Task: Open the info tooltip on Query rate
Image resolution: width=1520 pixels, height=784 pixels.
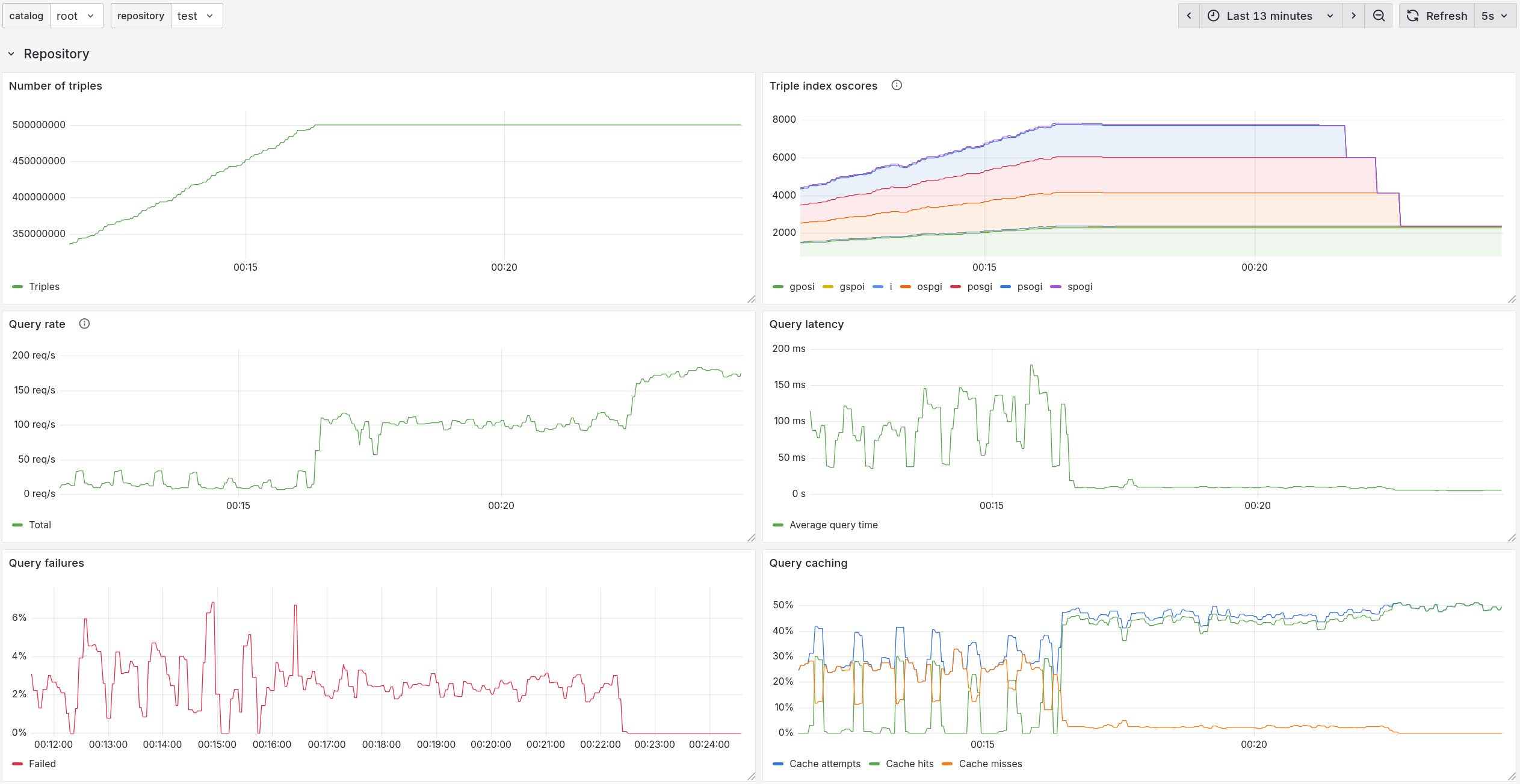Action: 84,323
